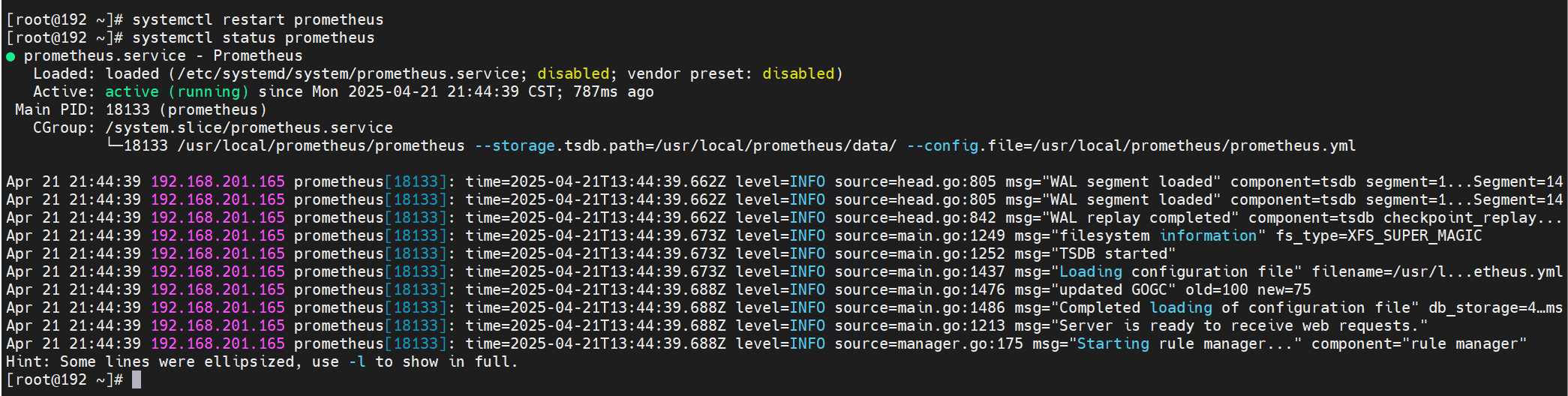
Task: Click the 'db_storage=4…ms' value
Action: [x=1496, y=307]
